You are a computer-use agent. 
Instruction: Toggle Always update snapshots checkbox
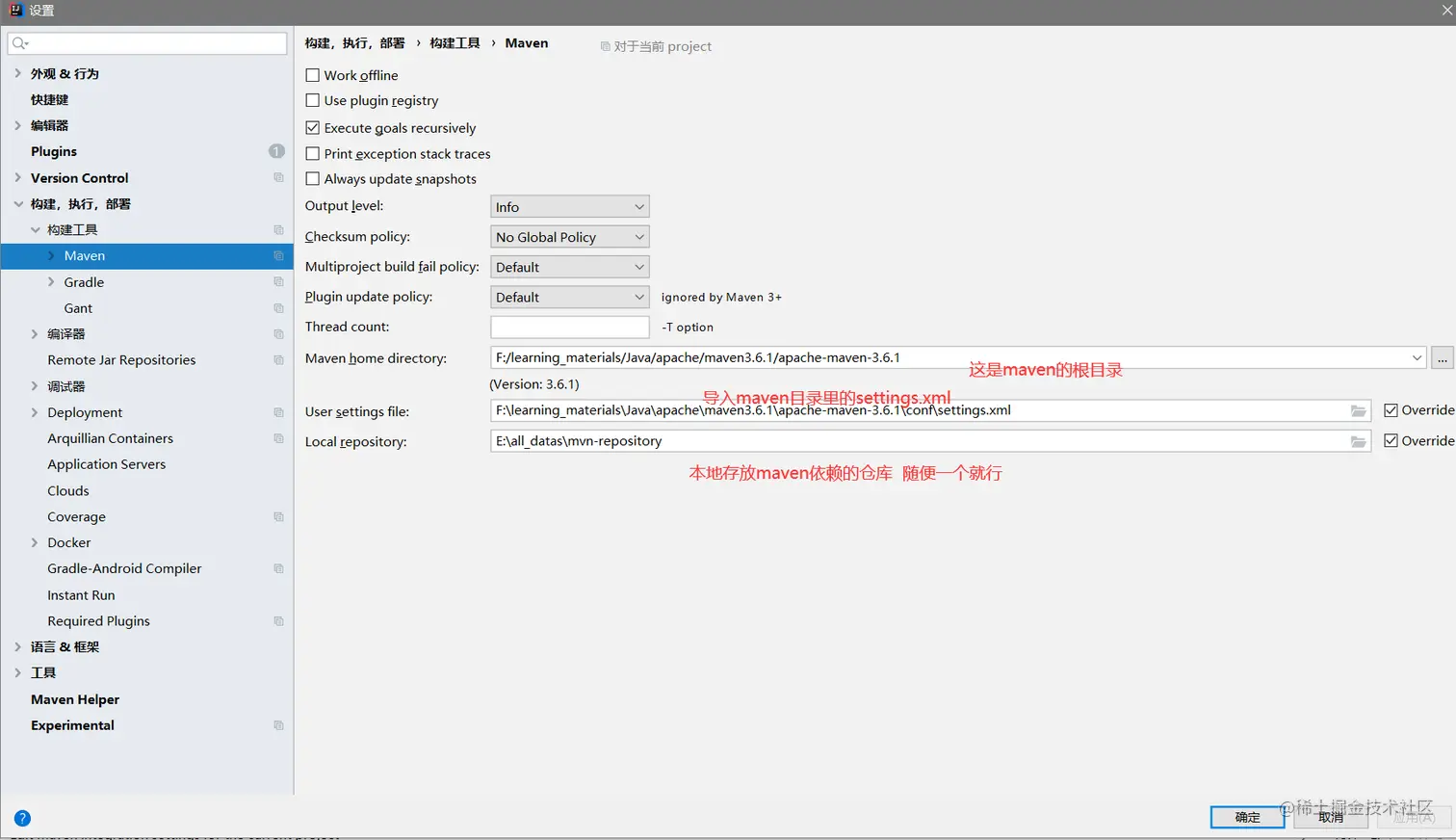coord(312,178)
